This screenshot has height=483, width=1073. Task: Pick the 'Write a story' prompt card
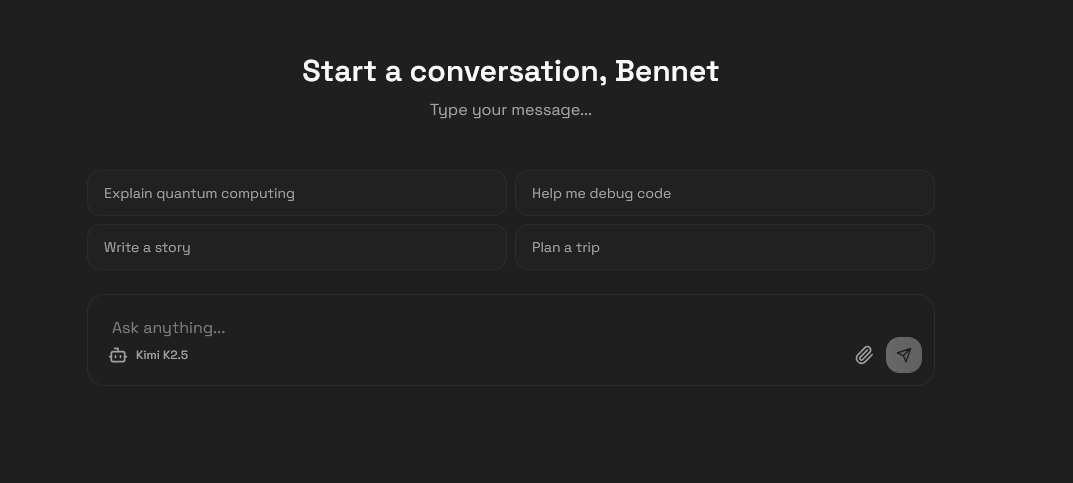(297, 247)
